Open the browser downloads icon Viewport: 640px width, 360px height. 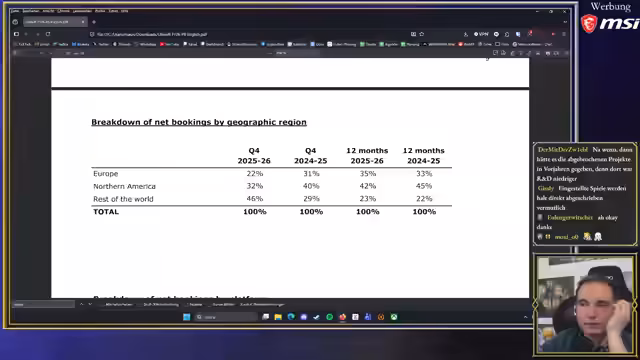pyautogui.click(x=466, y=34)
